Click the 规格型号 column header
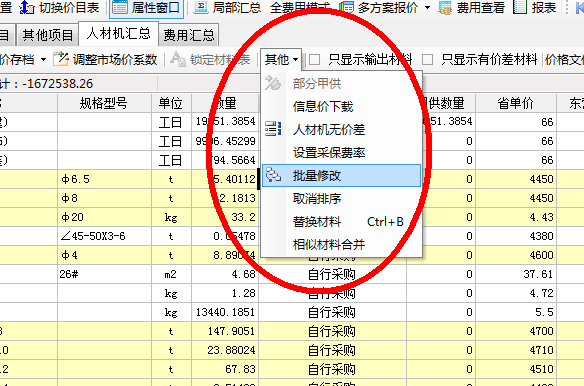This screenshot has width=584, height=386. (104, 103)
